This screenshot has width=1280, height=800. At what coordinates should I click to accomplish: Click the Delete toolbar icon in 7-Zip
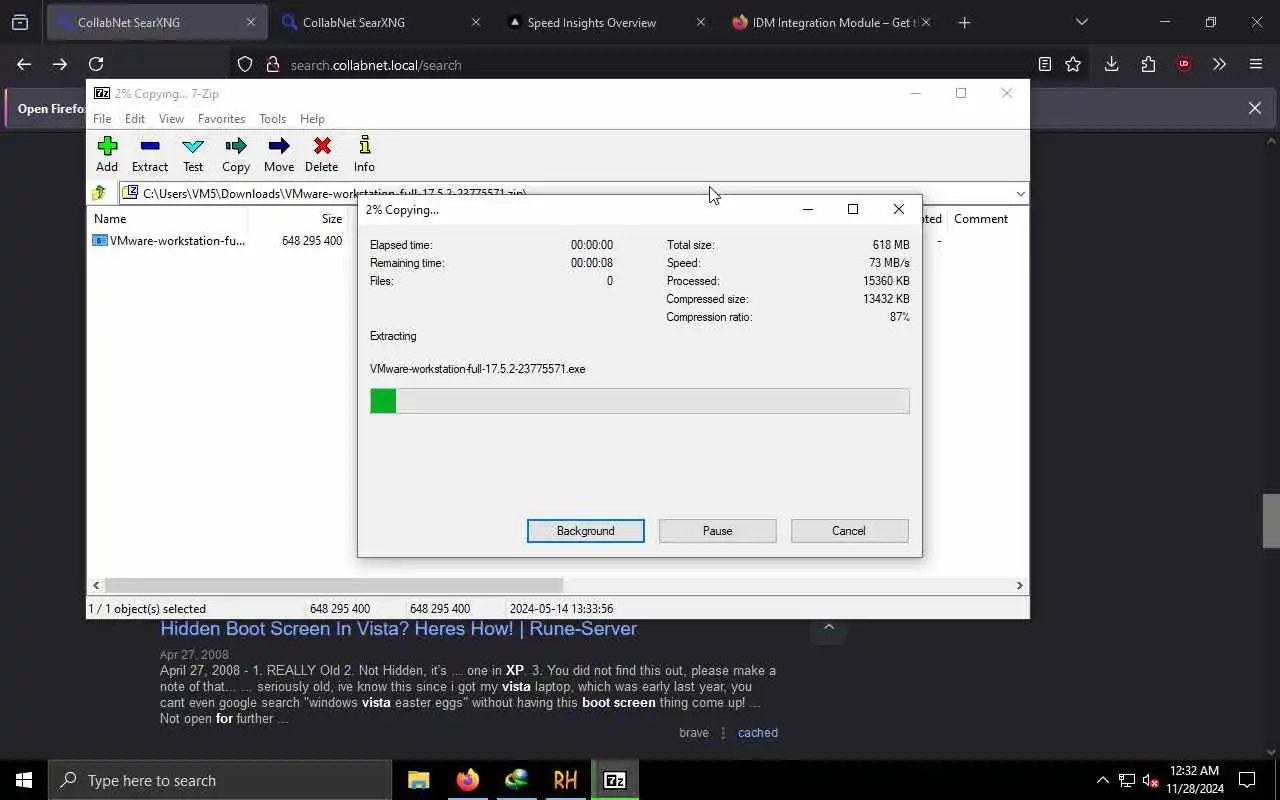pyautogui.click(x=322, y=154)
